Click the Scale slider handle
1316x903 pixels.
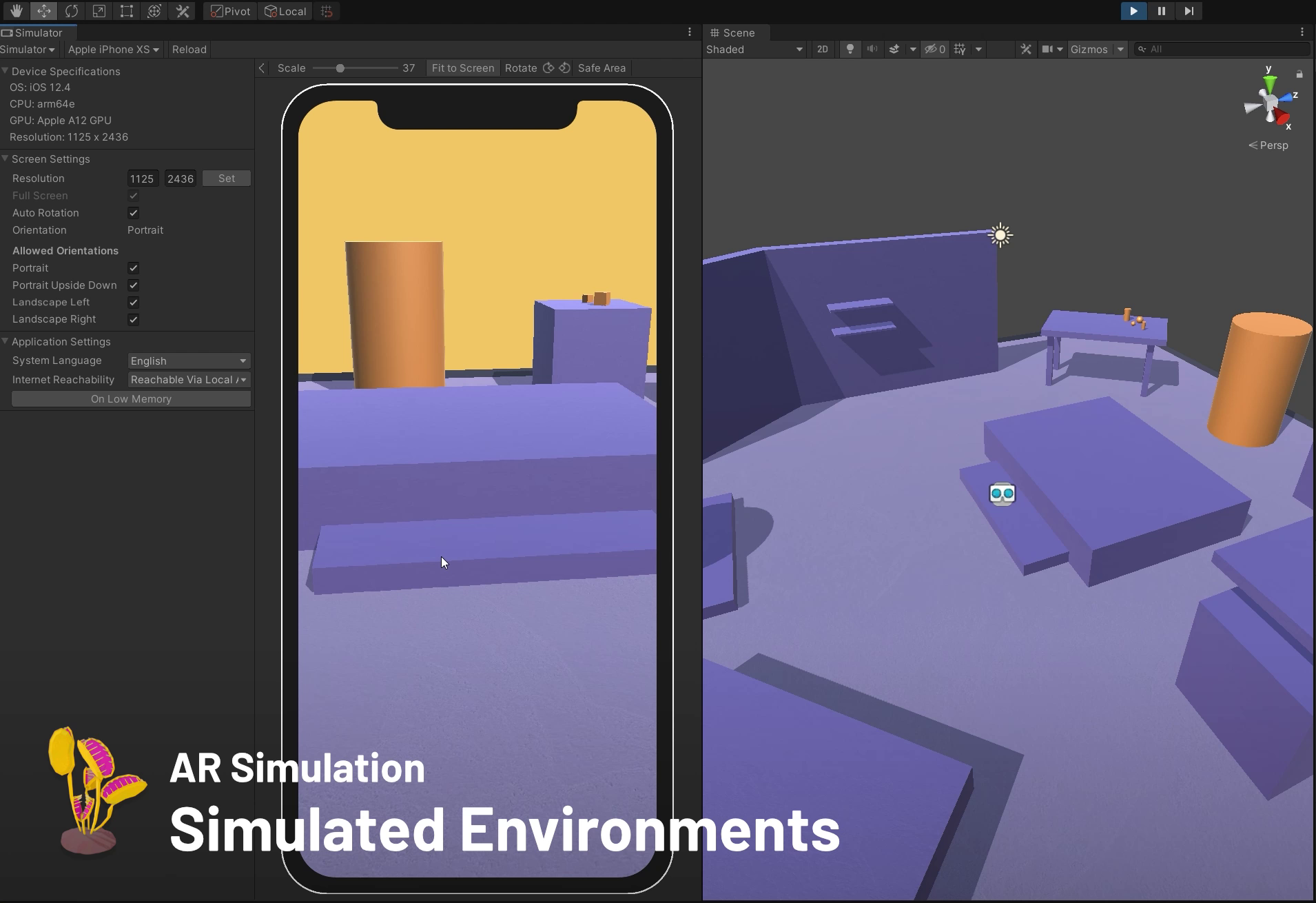[340, 68]
